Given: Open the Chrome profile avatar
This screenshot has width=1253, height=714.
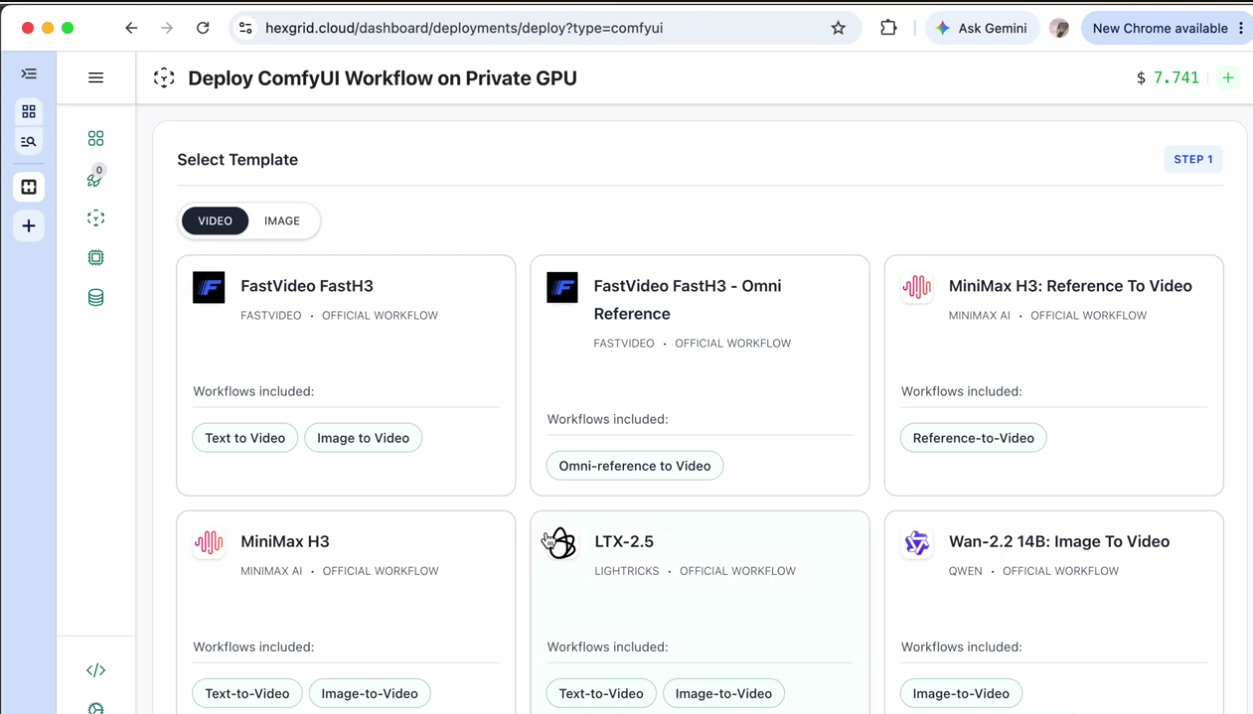Looking at the screenshot, I should pos(1059,28).
